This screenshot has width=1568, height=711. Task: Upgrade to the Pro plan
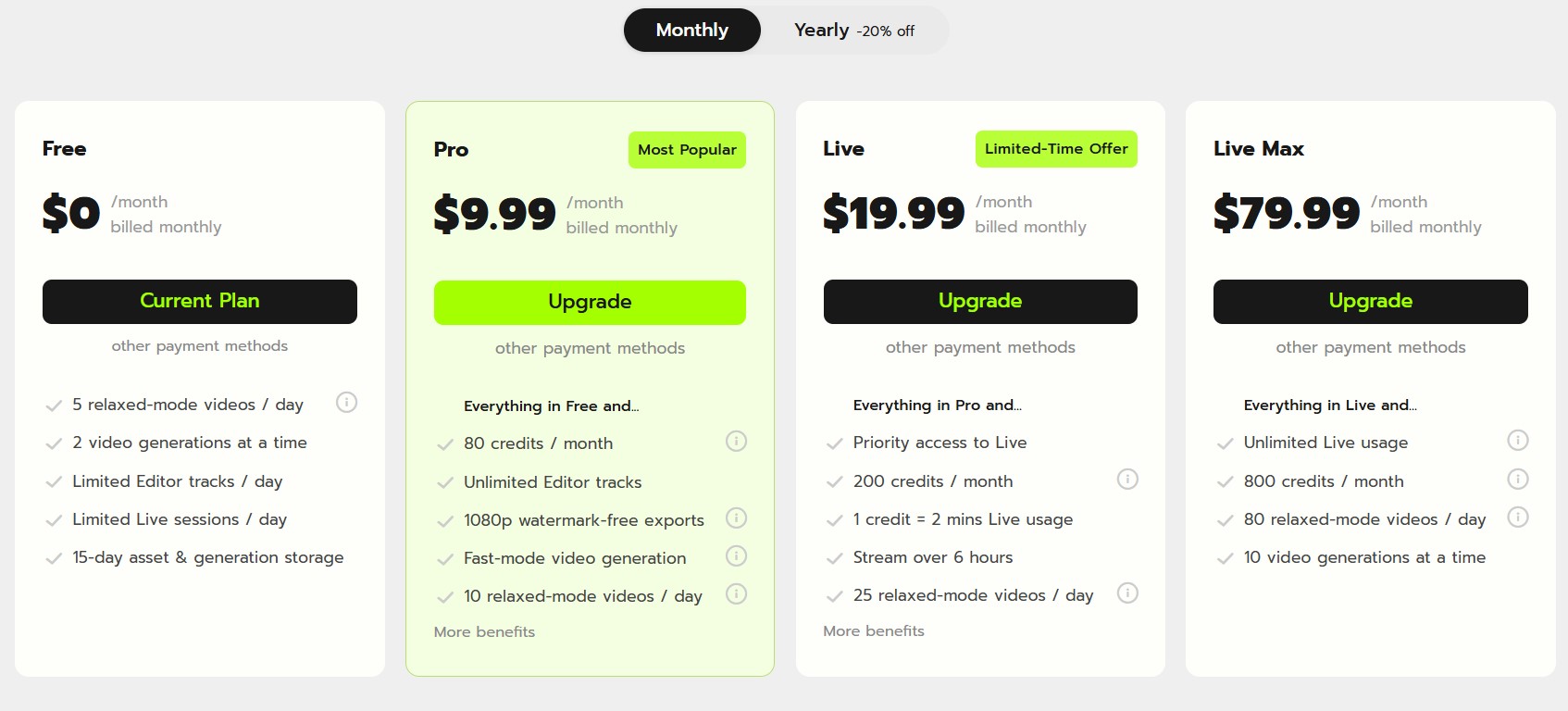pos(590,303)
